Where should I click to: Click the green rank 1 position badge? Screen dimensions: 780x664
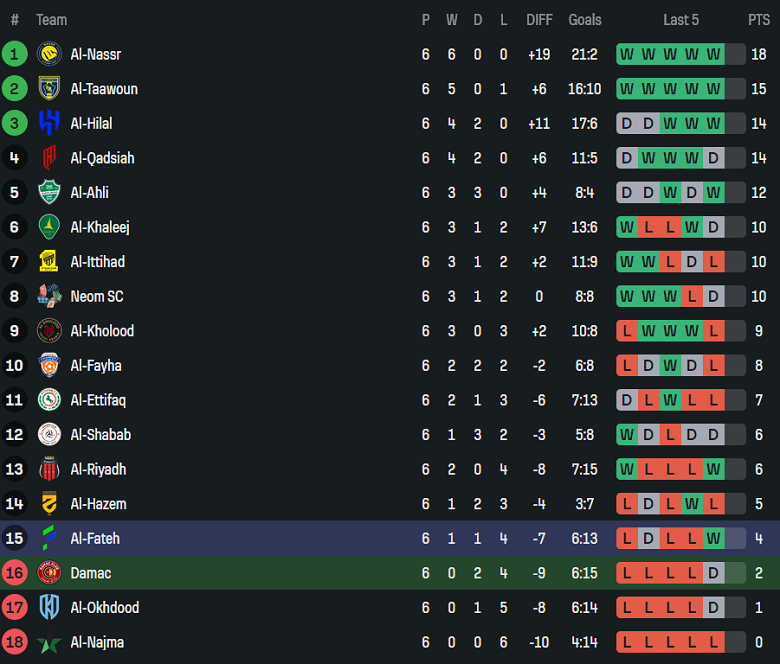pyautogui.click(x=15, y=54)
